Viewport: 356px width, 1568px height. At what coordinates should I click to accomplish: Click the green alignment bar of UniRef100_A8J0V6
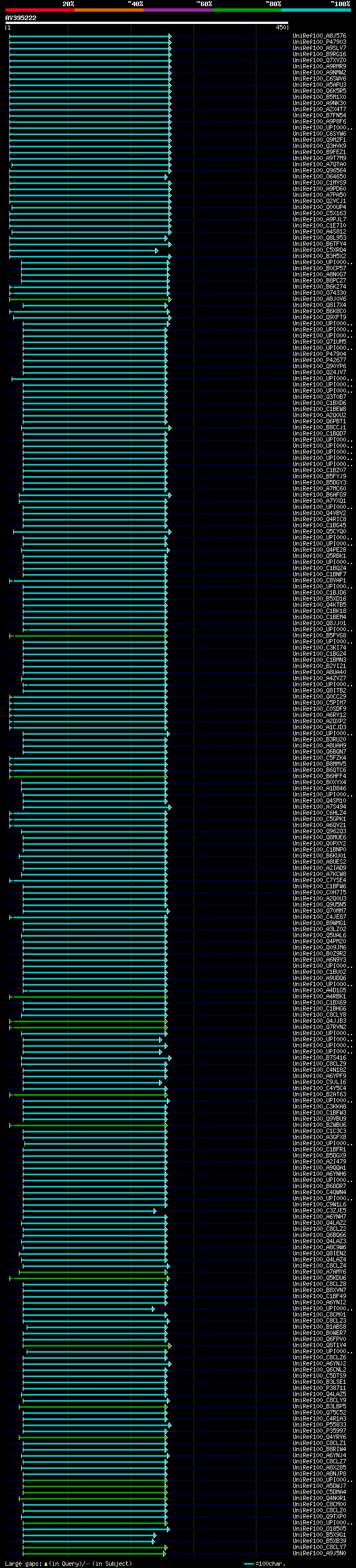90,299
